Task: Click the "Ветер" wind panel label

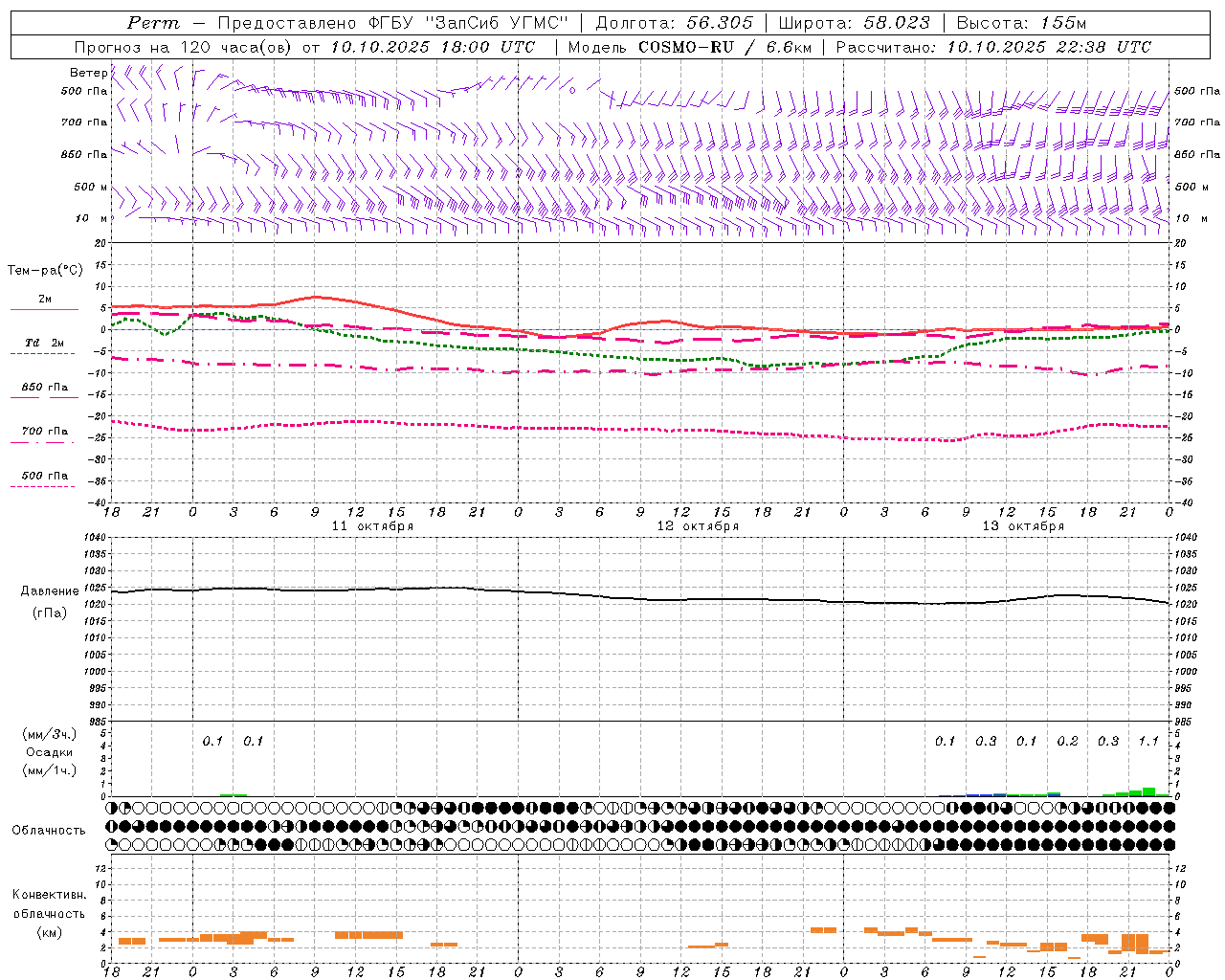Action: [88, 73]
